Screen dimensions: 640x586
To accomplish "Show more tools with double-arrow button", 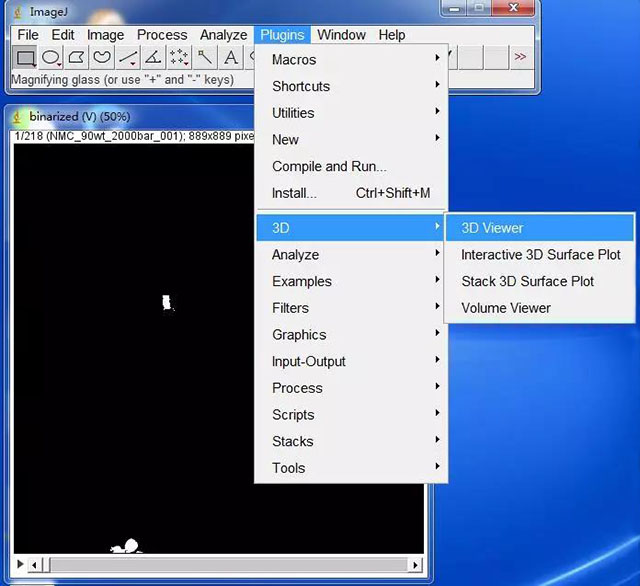I will pyautogui.click(x=520, y=58).
